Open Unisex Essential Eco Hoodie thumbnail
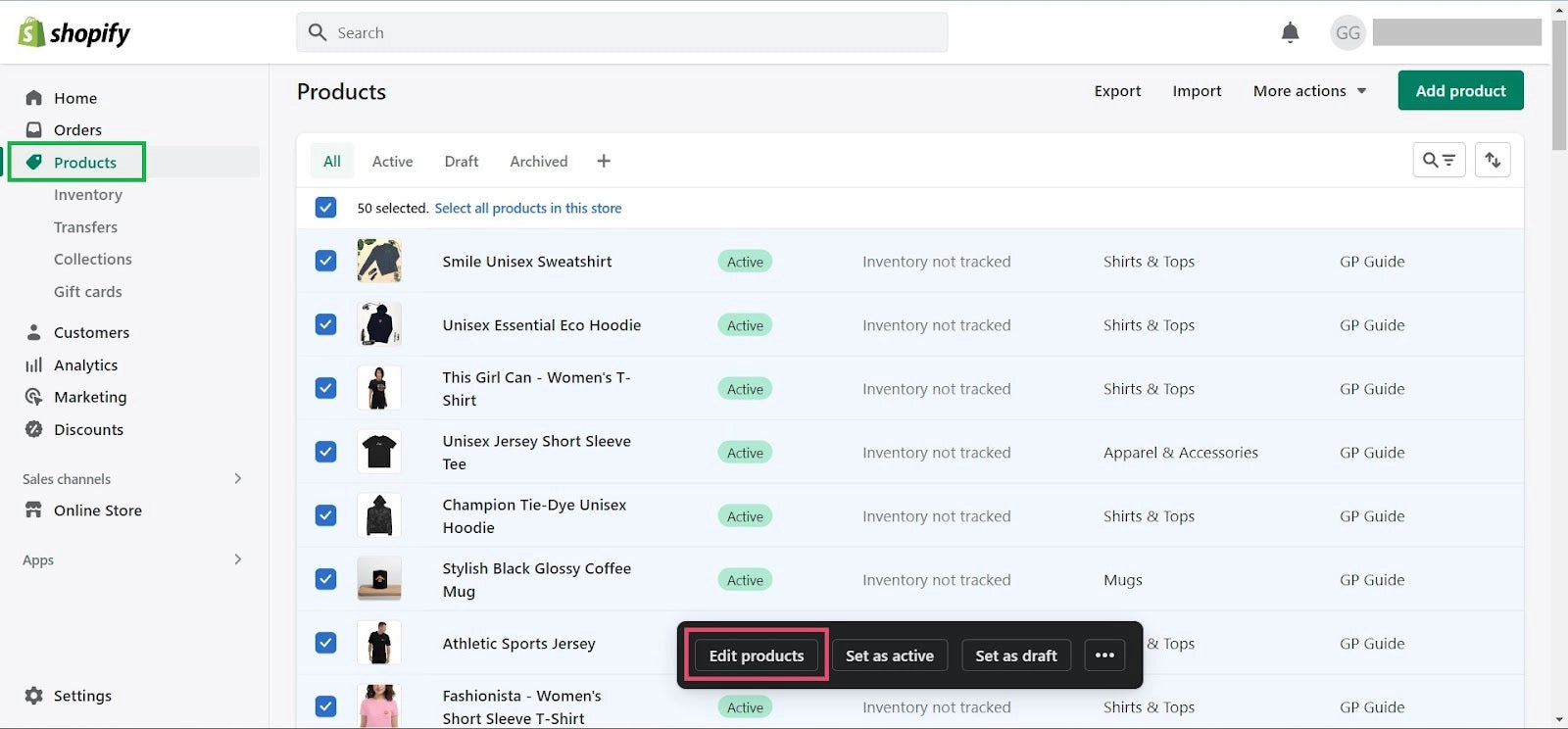The image size is (1568, 729). tap(379, 324)
